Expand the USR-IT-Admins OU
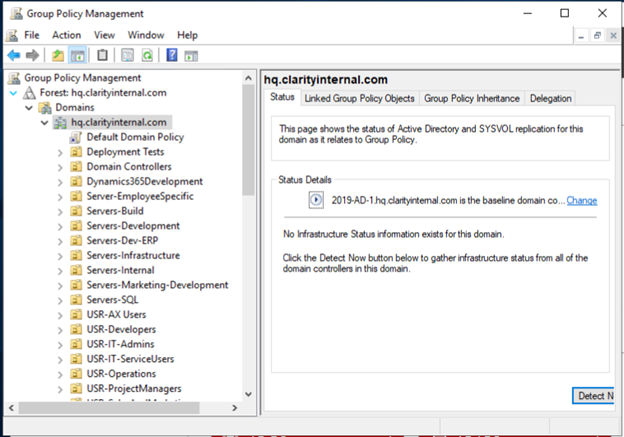Image resolution: width=624 pixels, height=437 pixels. (60, 345)
